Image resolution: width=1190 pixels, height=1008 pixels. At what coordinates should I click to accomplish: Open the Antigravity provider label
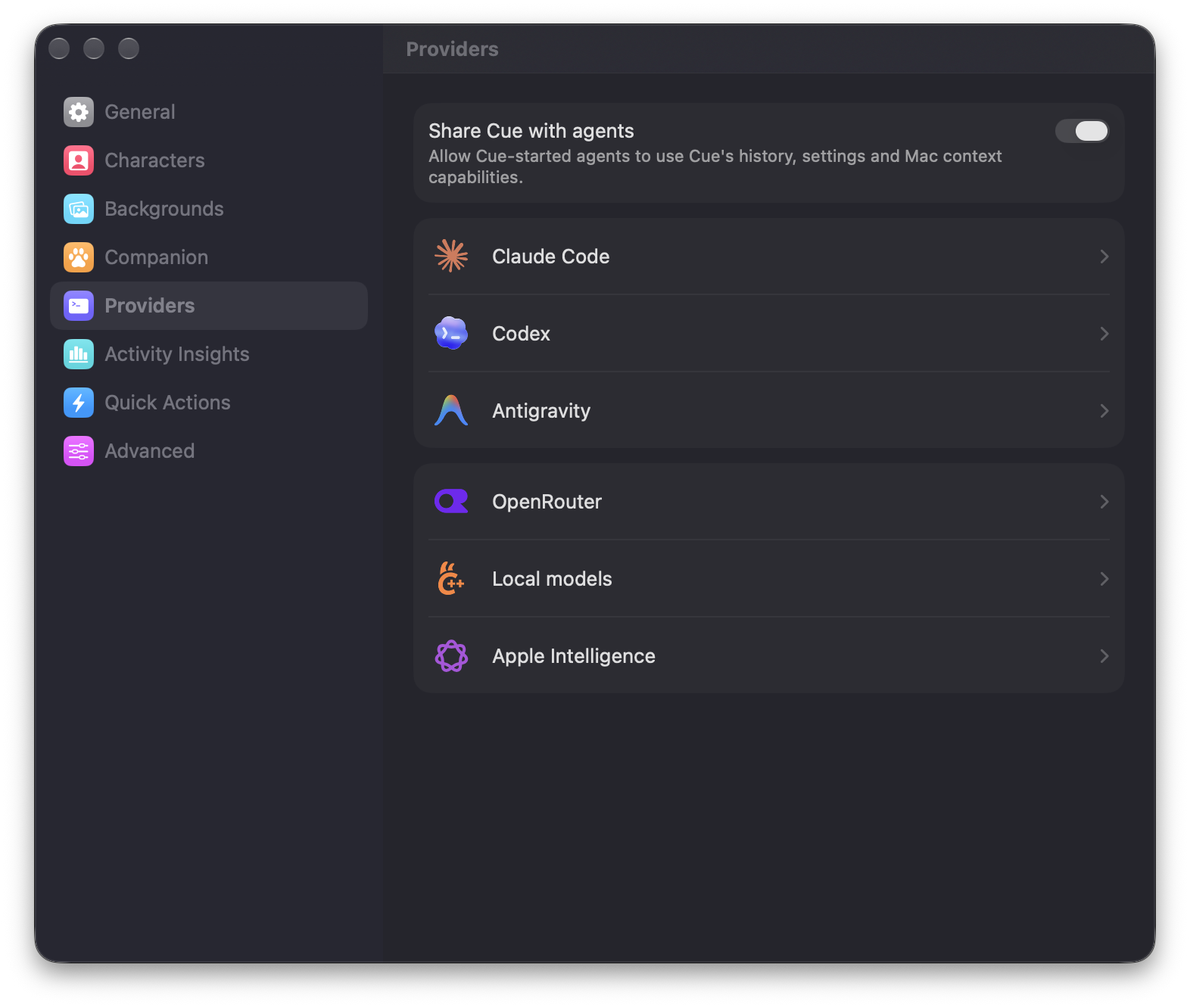click(x=541, y=411)
